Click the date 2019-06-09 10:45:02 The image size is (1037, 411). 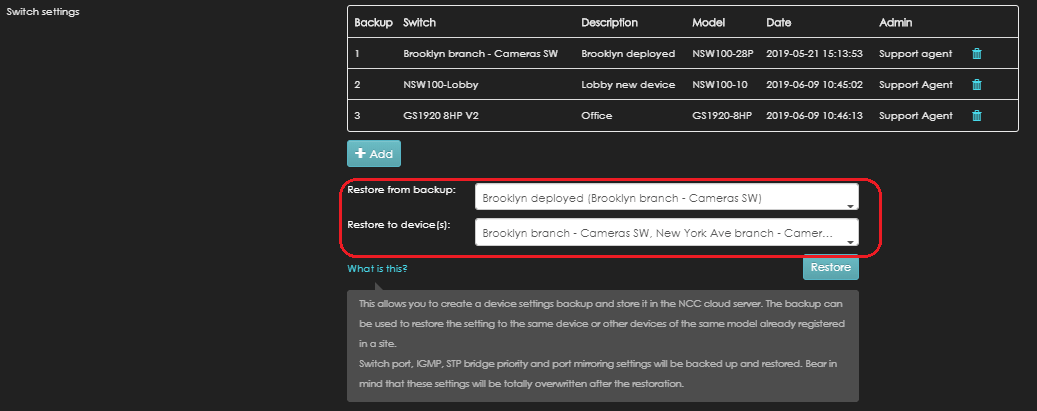pyautogui.click(x=814, y=85)
